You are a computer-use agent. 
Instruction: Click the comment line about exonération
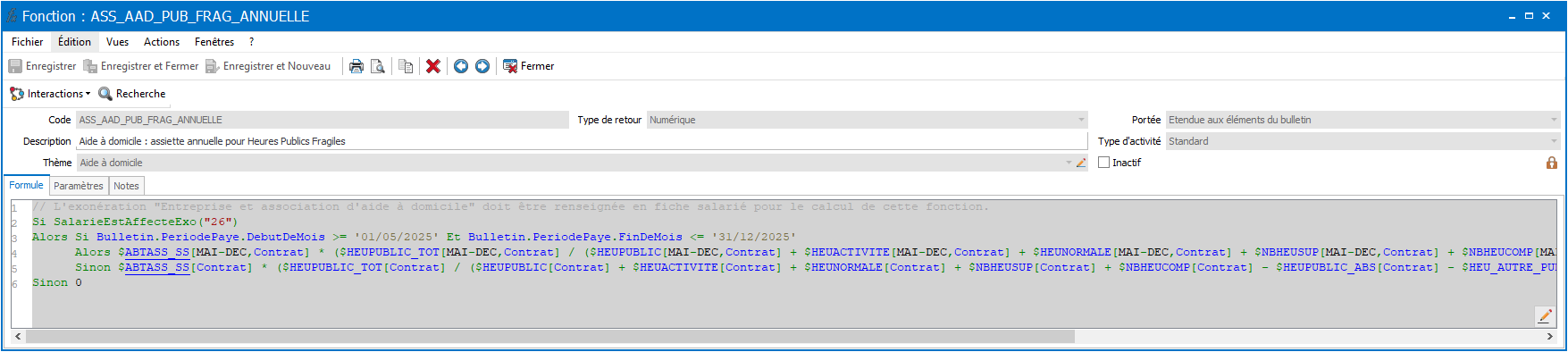point(511,206)
